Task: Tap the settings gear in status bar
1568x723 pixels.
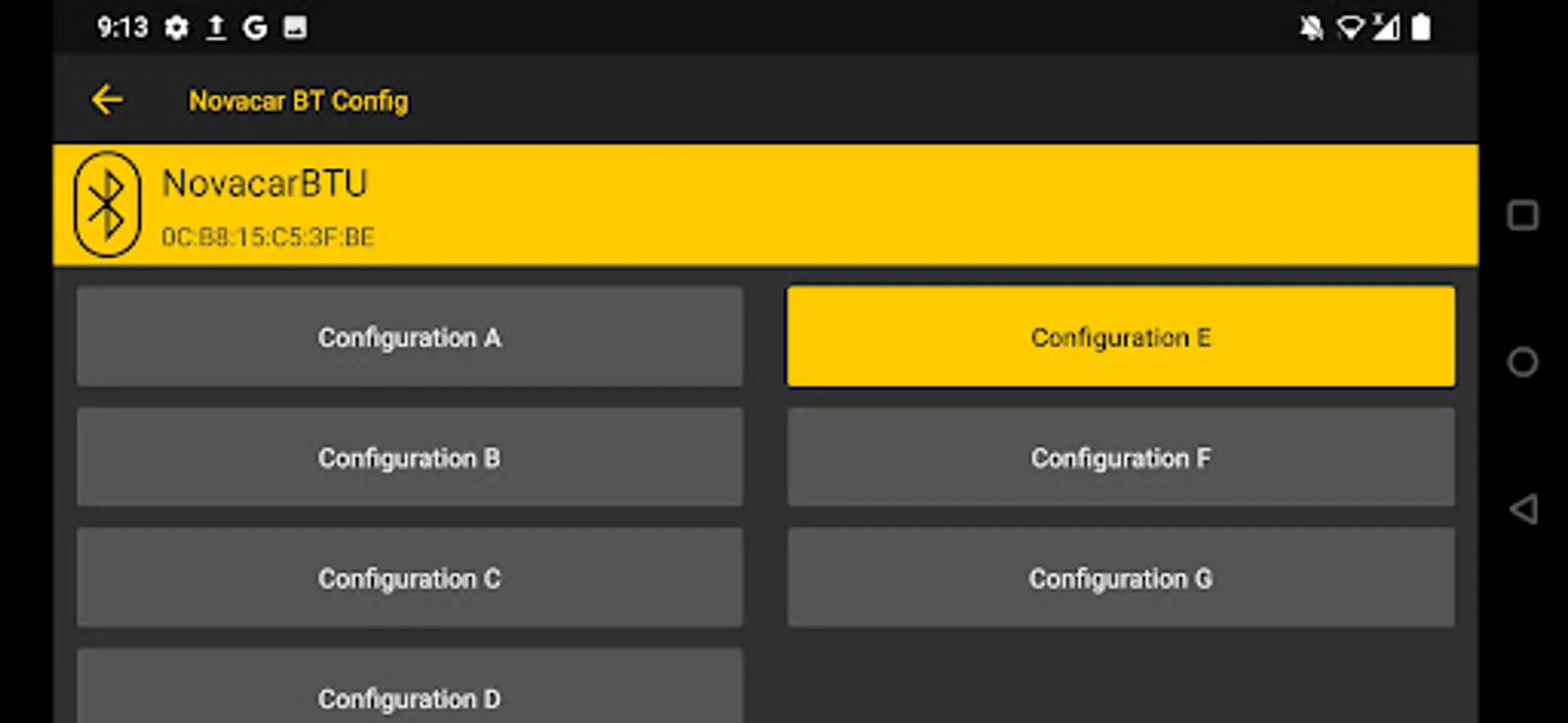Action: pyautogui.click(x=177, y=28)
